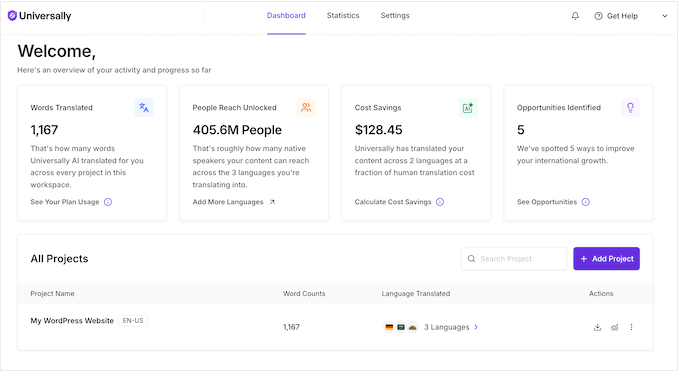The image size is (680, 371).
Task: Click the People Reach Unlocked users icon
Action: 306,108
